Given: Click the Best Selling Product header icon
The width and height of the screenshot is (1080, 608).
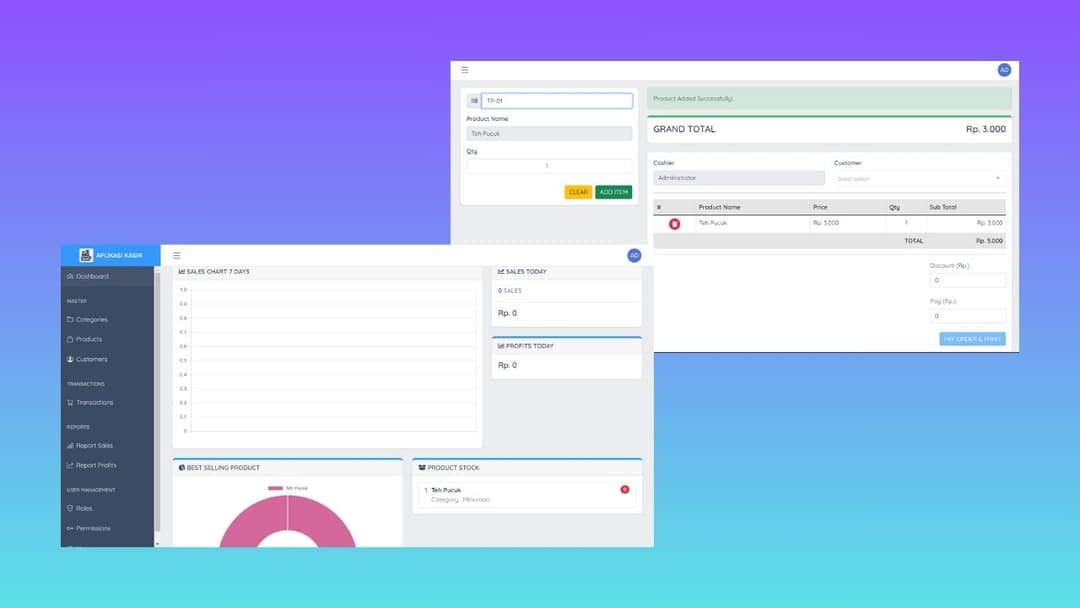Looking at the screenshot, I should pyautogui.click(x=182, y=468).
